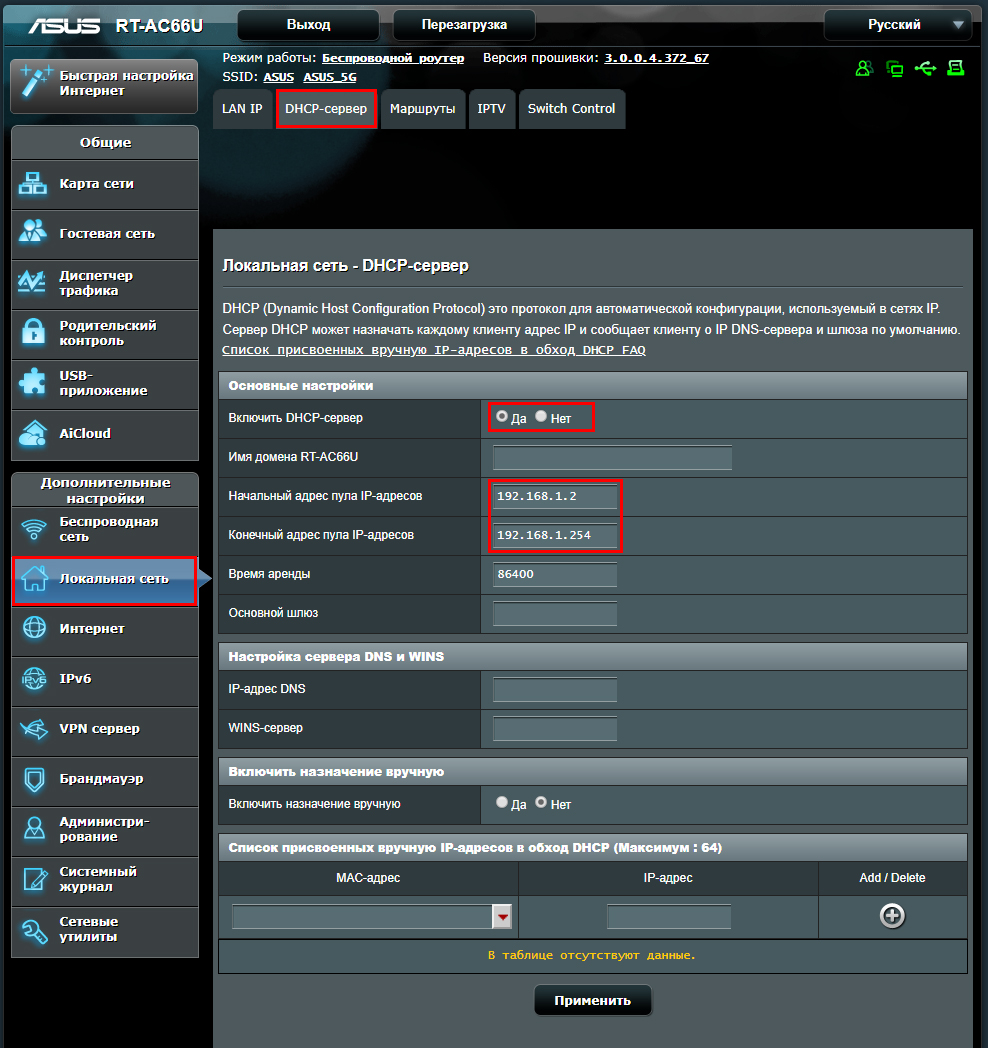Click the Quick Internet Setup wand icon
This screenshot has height=1048, width=988.
point(34,82)
